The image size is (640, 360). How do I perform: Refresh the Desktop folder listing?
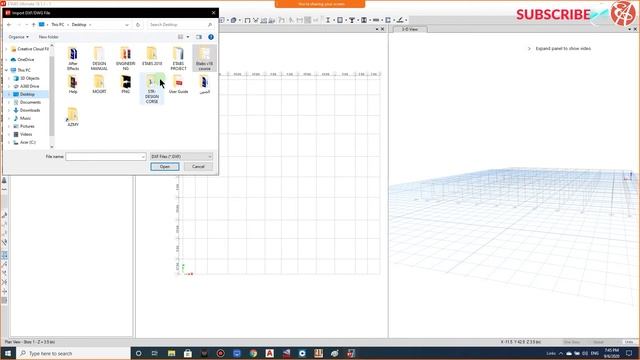tap(138, 24)
